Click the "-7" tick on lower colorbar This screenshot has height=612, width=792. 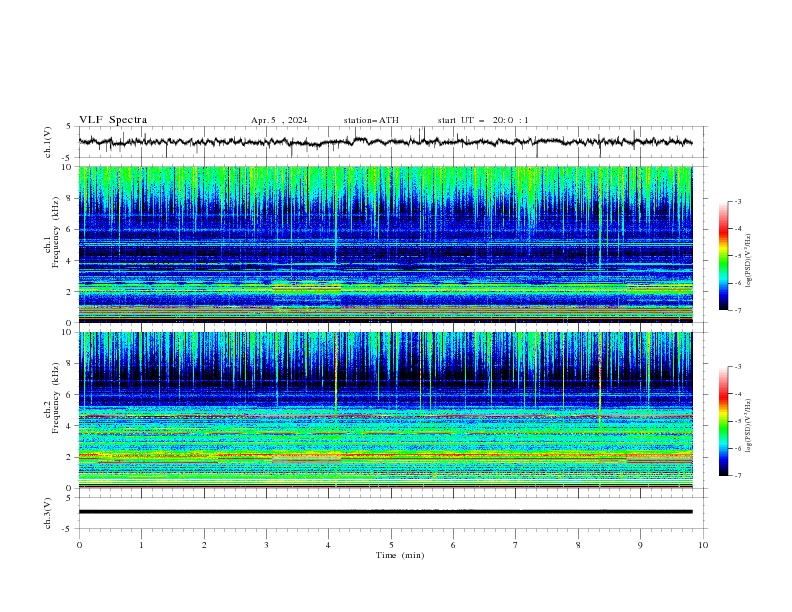click(737, 475)
